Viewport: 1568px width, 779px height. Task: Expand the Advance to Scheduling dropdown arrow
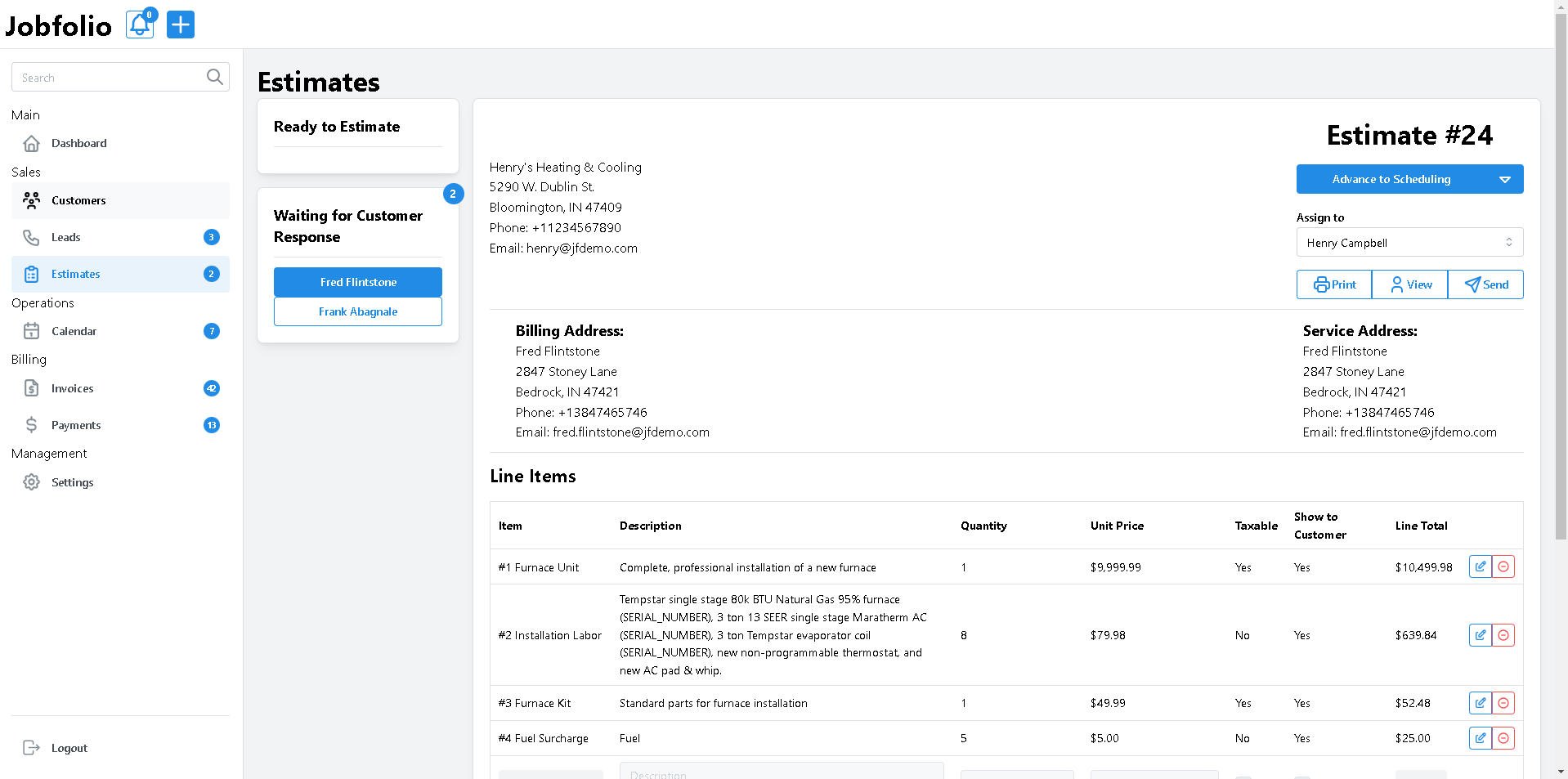pos(1504,180)
